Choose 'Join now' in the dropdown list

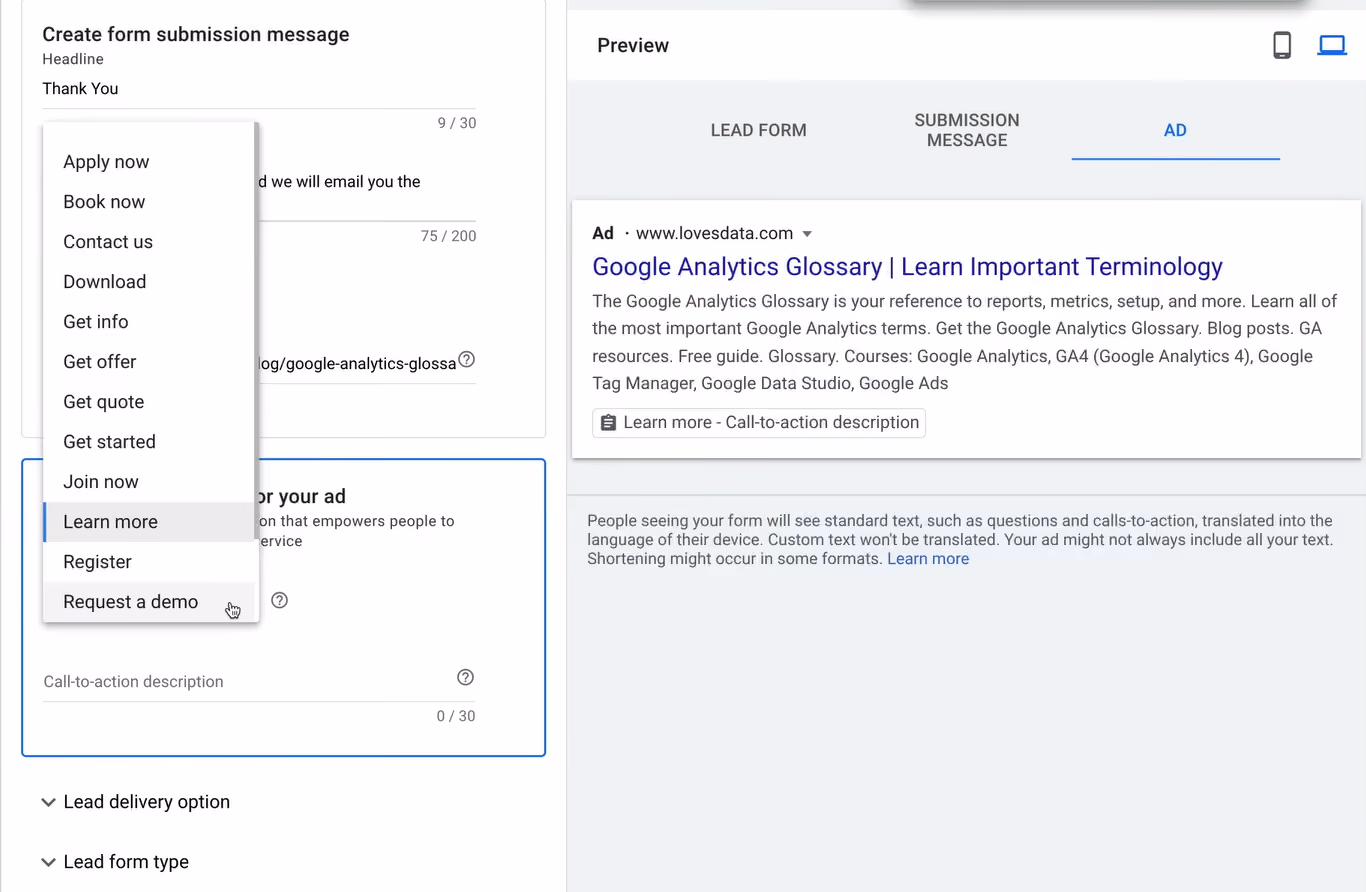[150, 482]
